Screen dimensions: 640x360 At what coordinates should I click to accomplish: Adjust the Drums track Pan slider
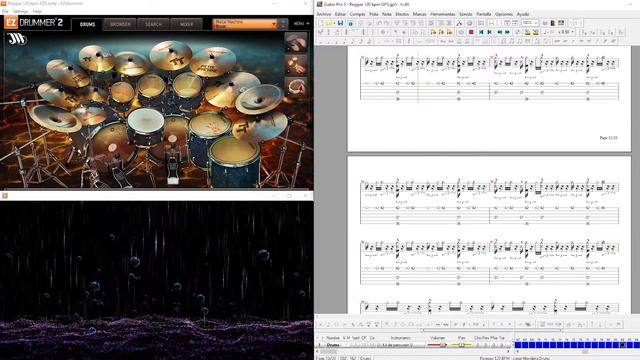[x=462, y=345]
